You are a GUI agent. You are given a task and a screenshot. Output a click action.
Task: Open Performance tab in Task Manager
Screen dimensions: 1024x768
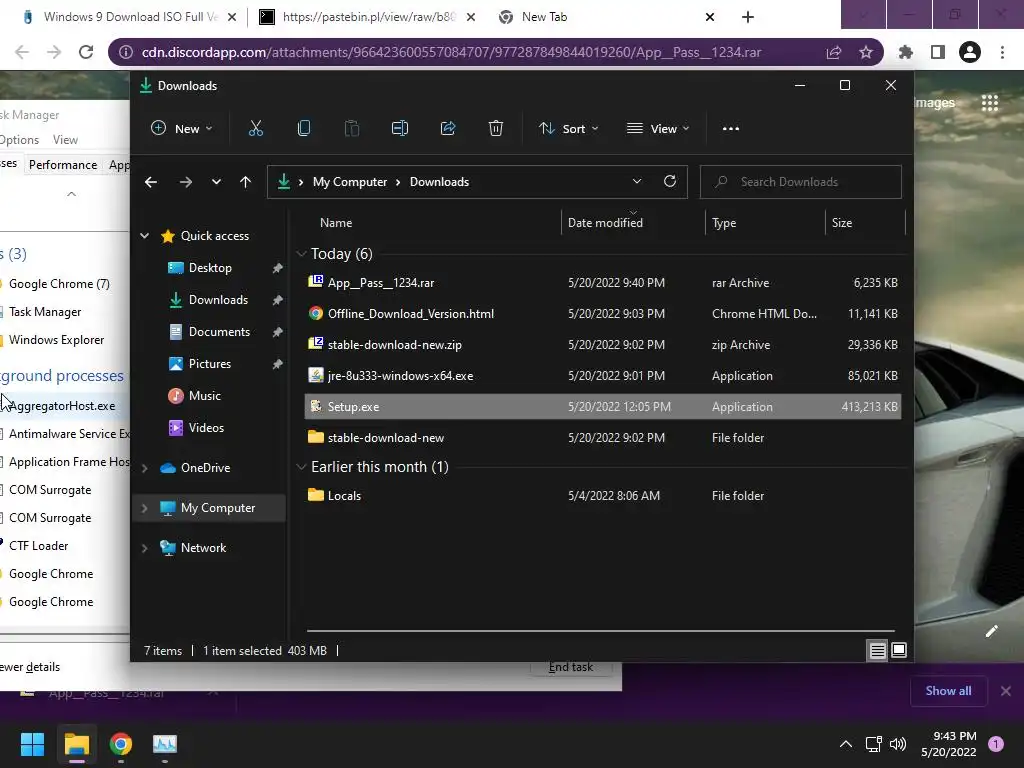pos(63,165)
